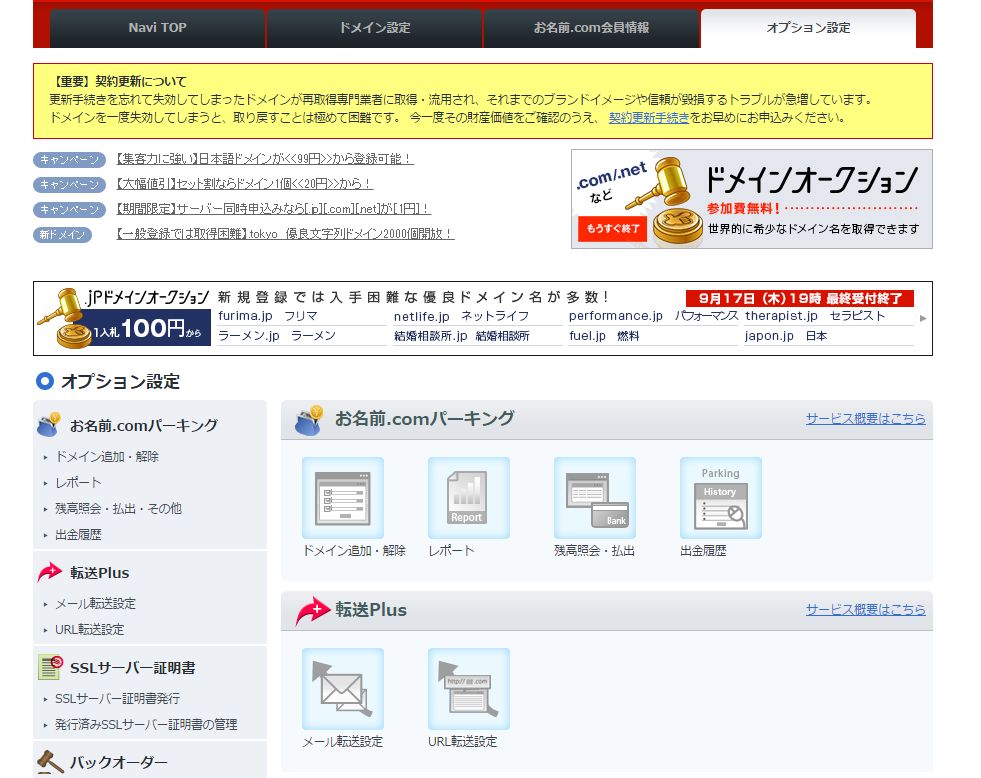Click the 出金履歴 caption under History tile

point(703,550)
